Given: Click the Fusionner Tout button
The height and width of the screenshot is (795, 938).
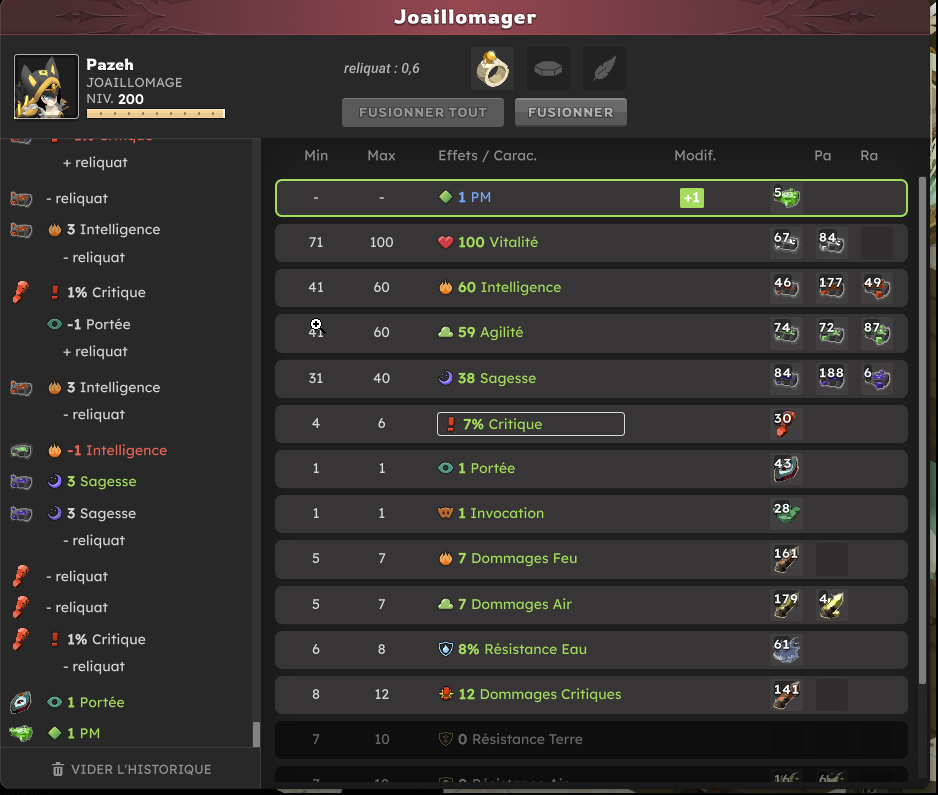Looking at the screenshot, I should (x=423, y=112).
